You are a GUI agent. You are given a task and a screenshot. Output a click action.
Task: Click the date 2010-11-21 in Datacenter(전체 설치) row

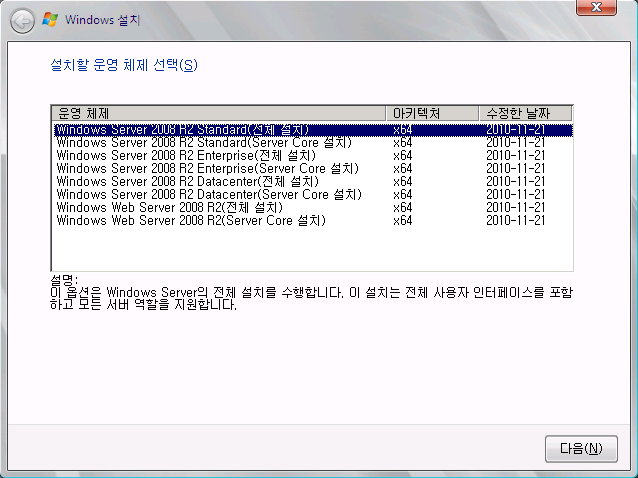pyautogui.click(x=516, y=182)
